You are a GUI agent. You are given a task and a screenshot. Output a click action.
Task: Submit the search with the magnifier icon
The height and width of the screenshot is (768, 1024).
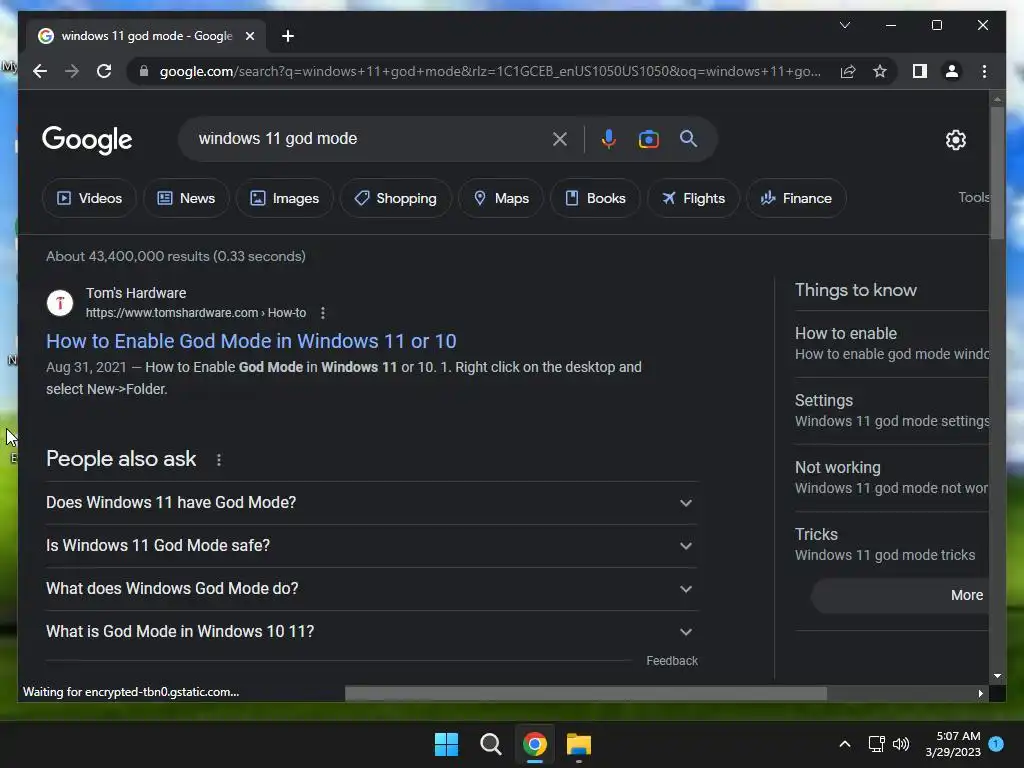[x=688, y=138]
